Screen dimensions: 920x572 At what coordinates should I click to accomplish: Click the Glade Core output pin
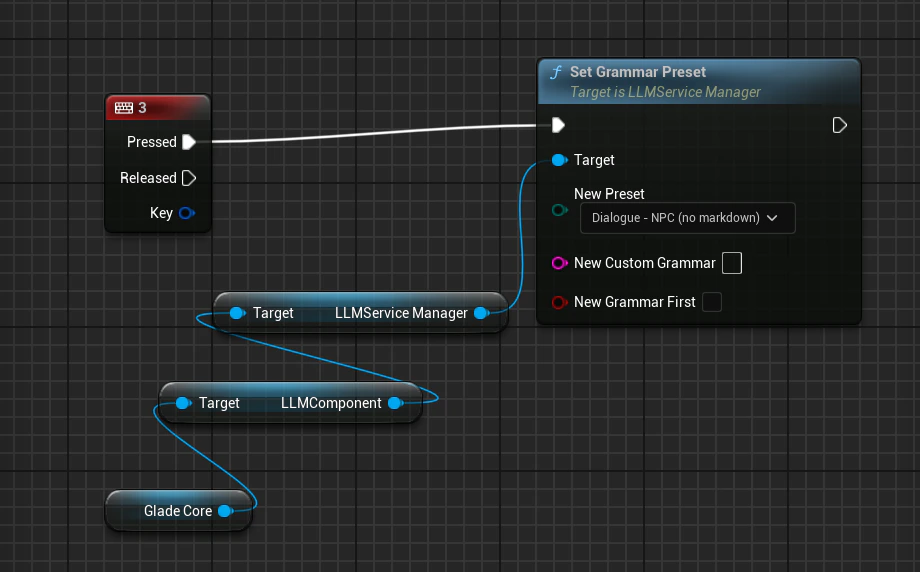point(225,511)
